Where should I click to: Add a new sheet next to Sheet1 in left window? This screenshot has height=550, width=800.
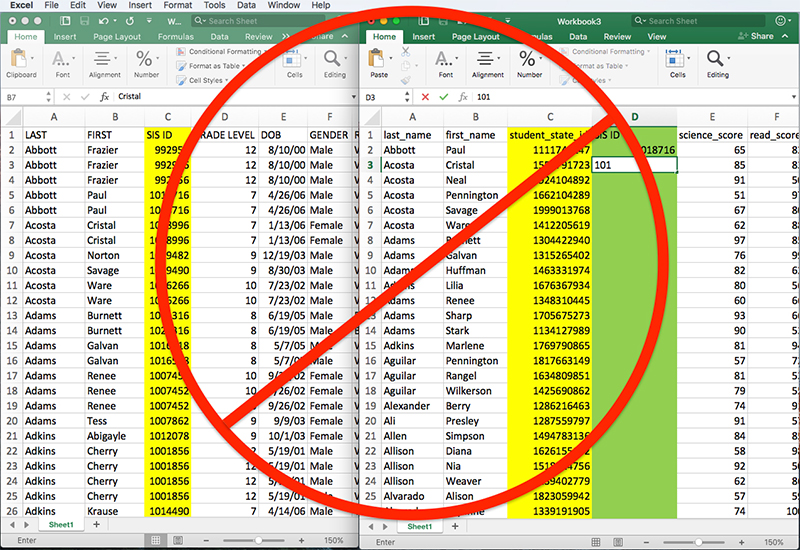[98, 525]
